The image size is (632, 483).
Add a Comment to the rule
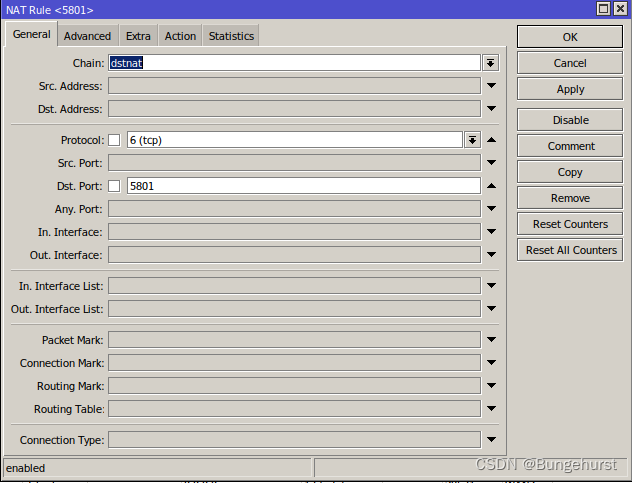[570, 146]
